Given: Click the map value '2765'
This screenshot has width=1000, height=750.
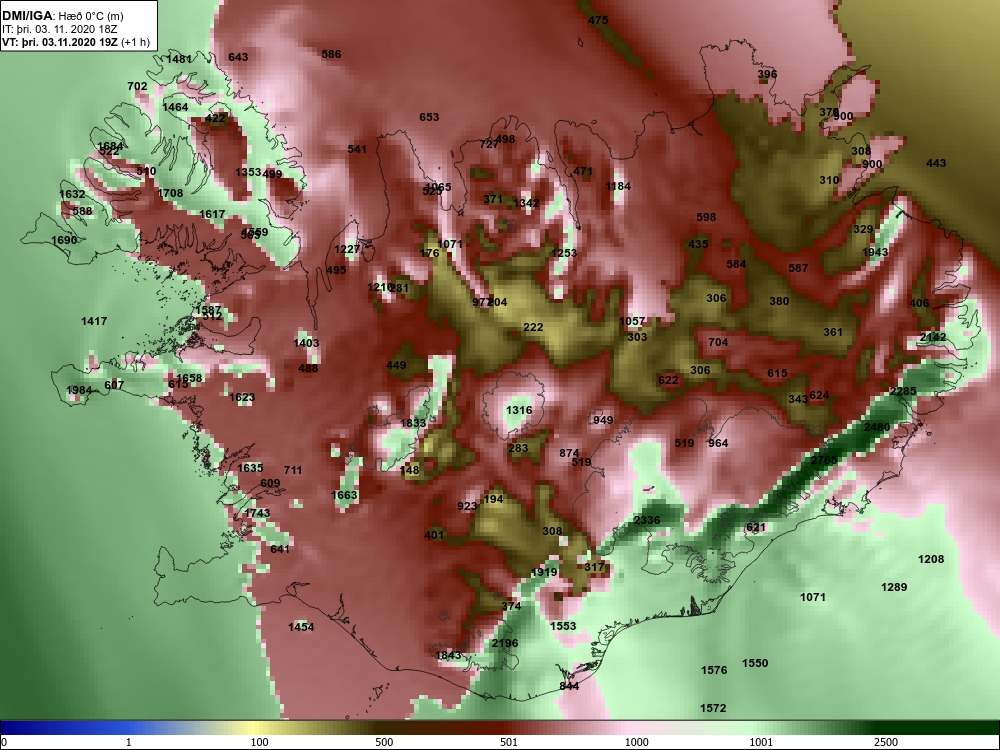Looking at the screenshot, I should (x=824, y=460).
